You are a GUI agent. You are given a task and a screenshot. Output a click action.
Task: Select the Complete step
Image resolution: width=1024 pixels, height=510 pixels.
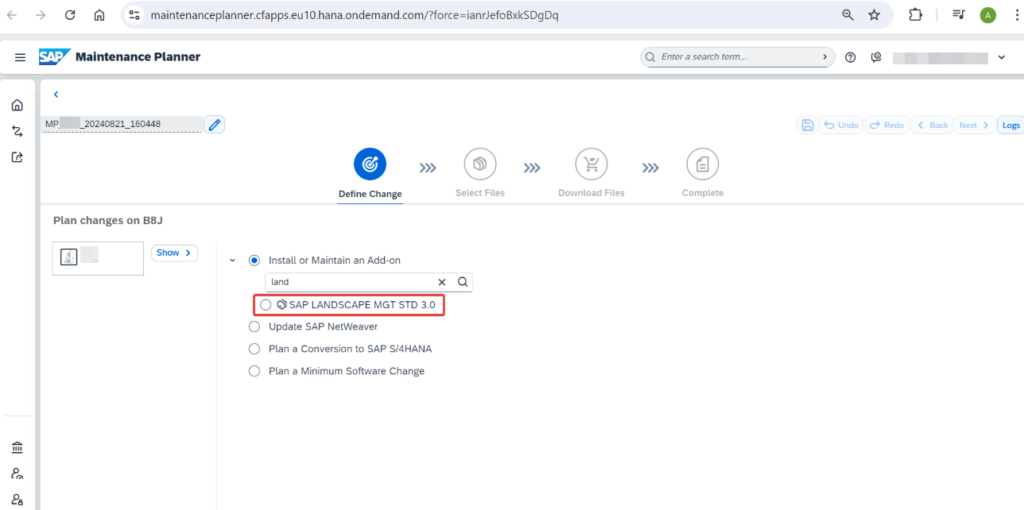tap(703, 173)
